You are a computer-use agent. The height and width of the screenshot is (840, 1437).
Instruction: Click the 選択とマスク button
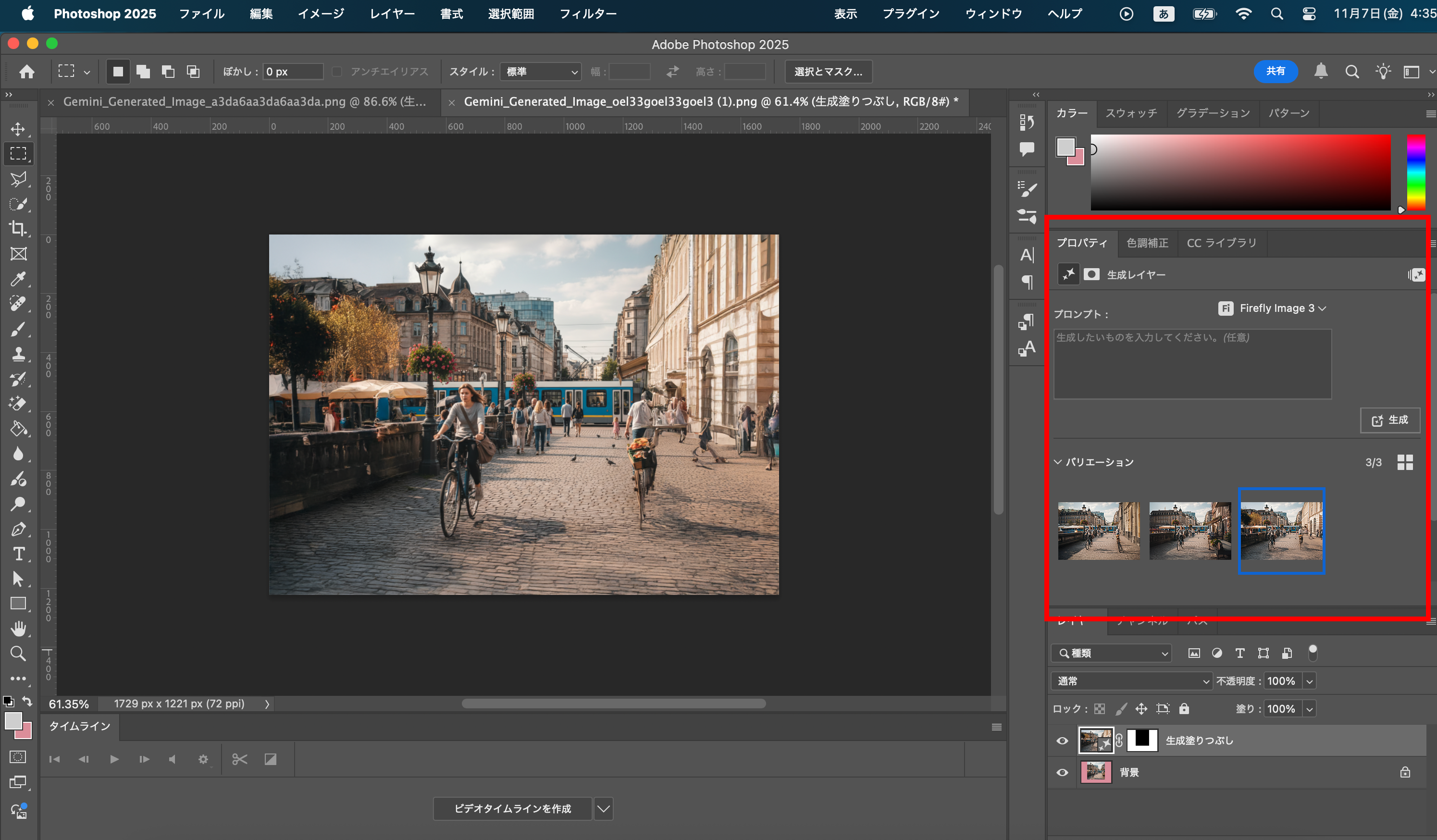click(x=828, y=72)
